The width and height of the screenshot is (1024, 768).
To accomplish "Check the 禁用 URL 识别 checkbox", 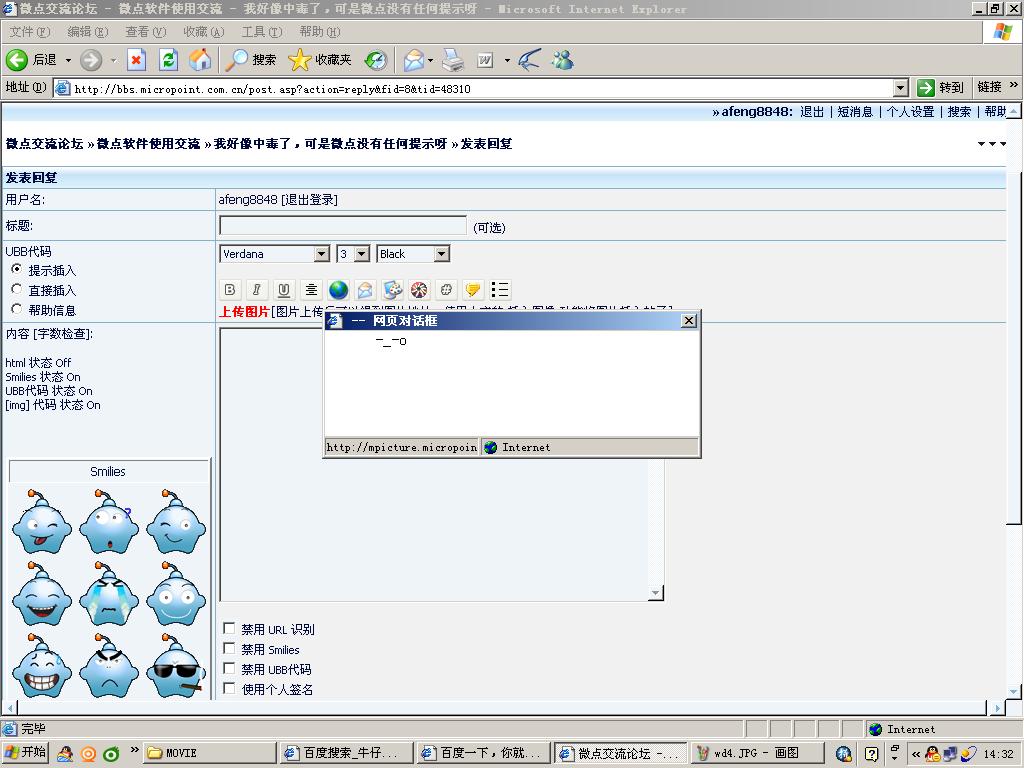I will (229, 628).
